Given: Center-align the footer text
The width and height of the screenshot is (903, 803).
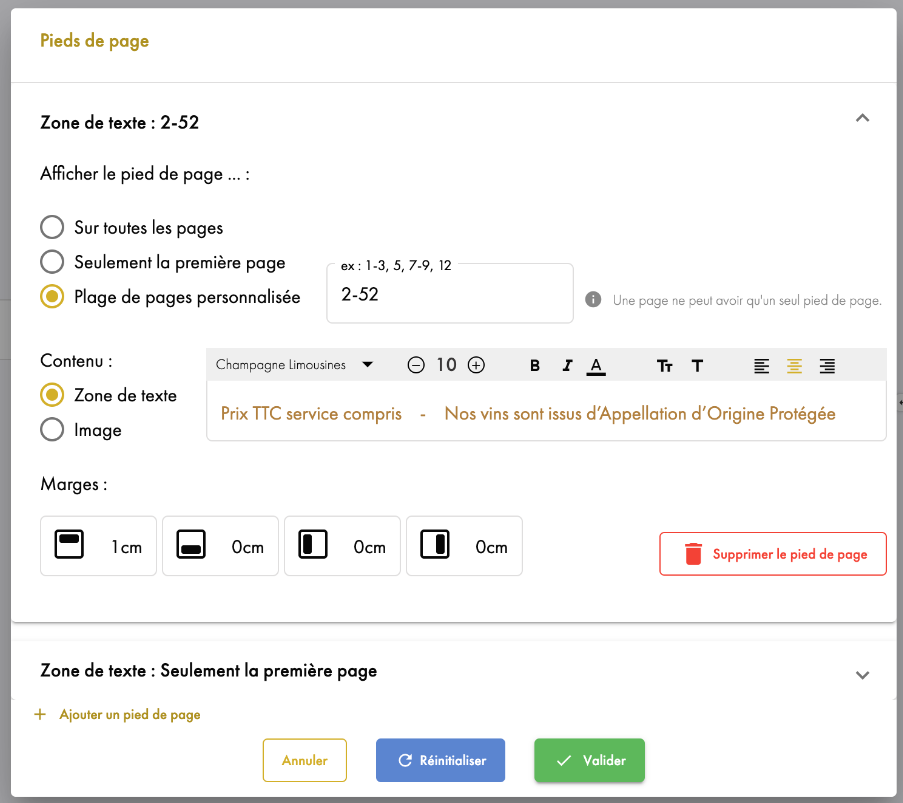Looking at the screenshot, I should click(794, 366).
